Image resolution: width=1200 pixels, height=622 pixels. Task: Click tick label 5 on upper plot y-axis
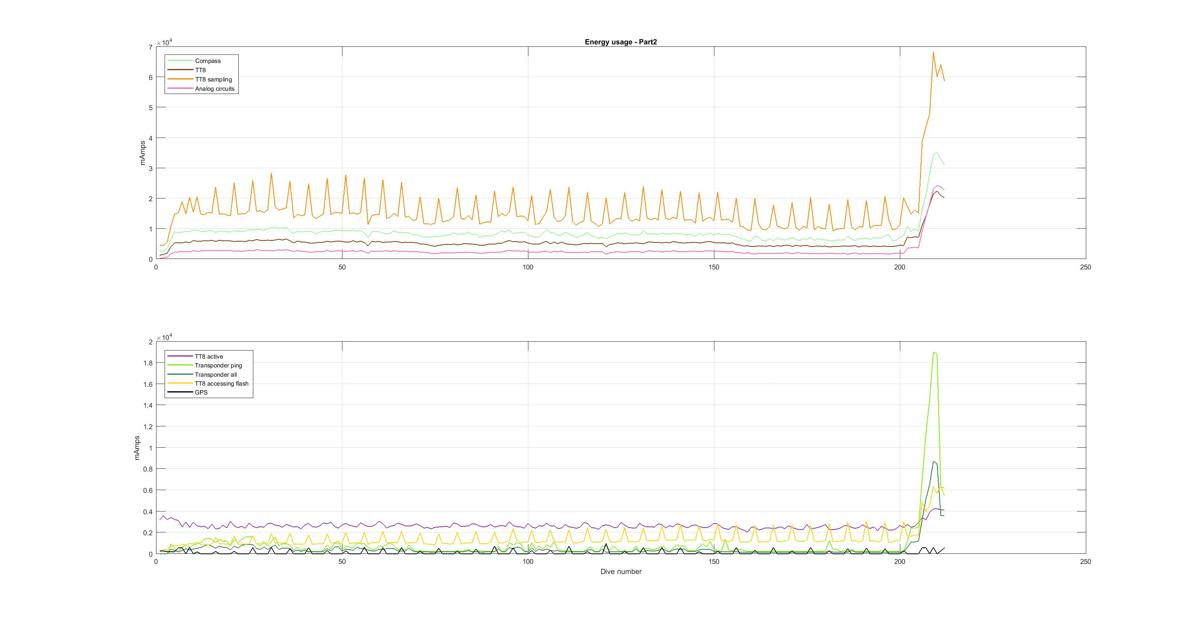tap(149, 108)
